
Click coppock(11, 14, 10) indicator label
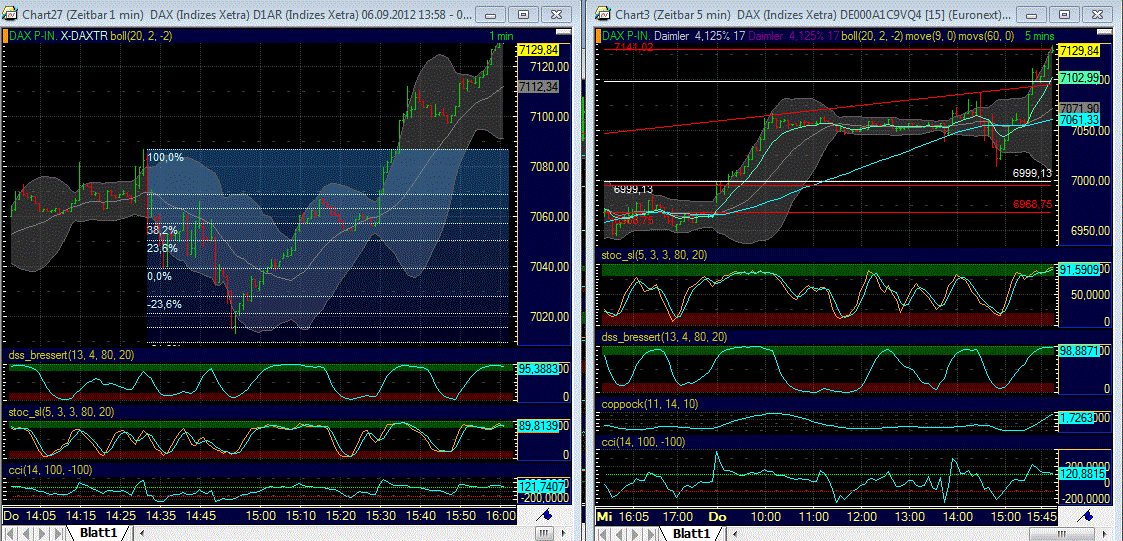click(x=648, y=404)
